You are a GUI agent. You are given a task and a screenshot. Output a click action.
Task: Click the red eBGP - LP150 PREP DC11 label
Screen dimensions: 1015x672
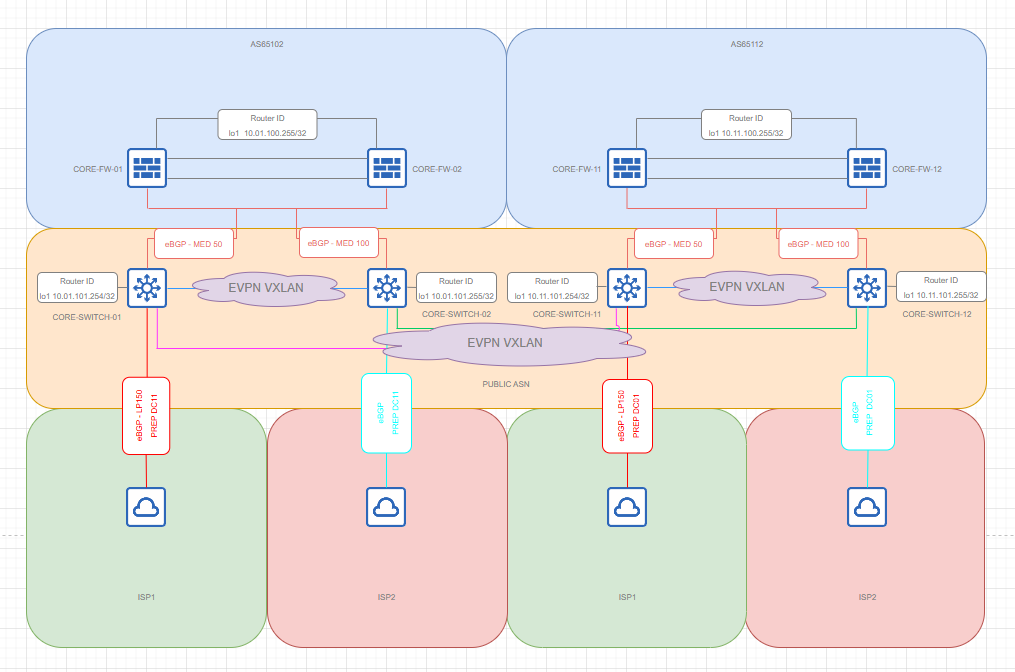[148, 416]
